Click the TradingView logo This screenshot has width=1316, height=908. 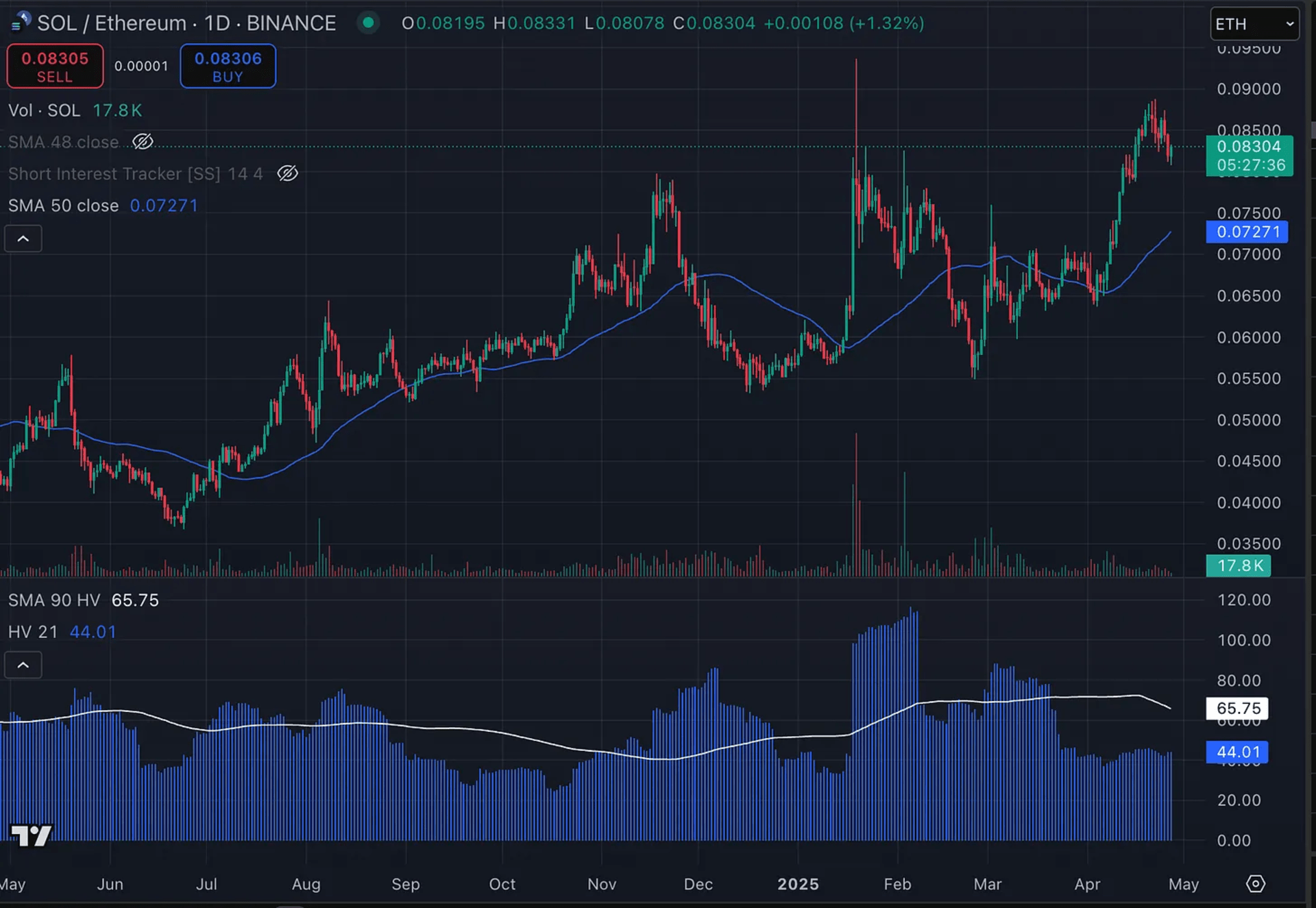[32, 835]
